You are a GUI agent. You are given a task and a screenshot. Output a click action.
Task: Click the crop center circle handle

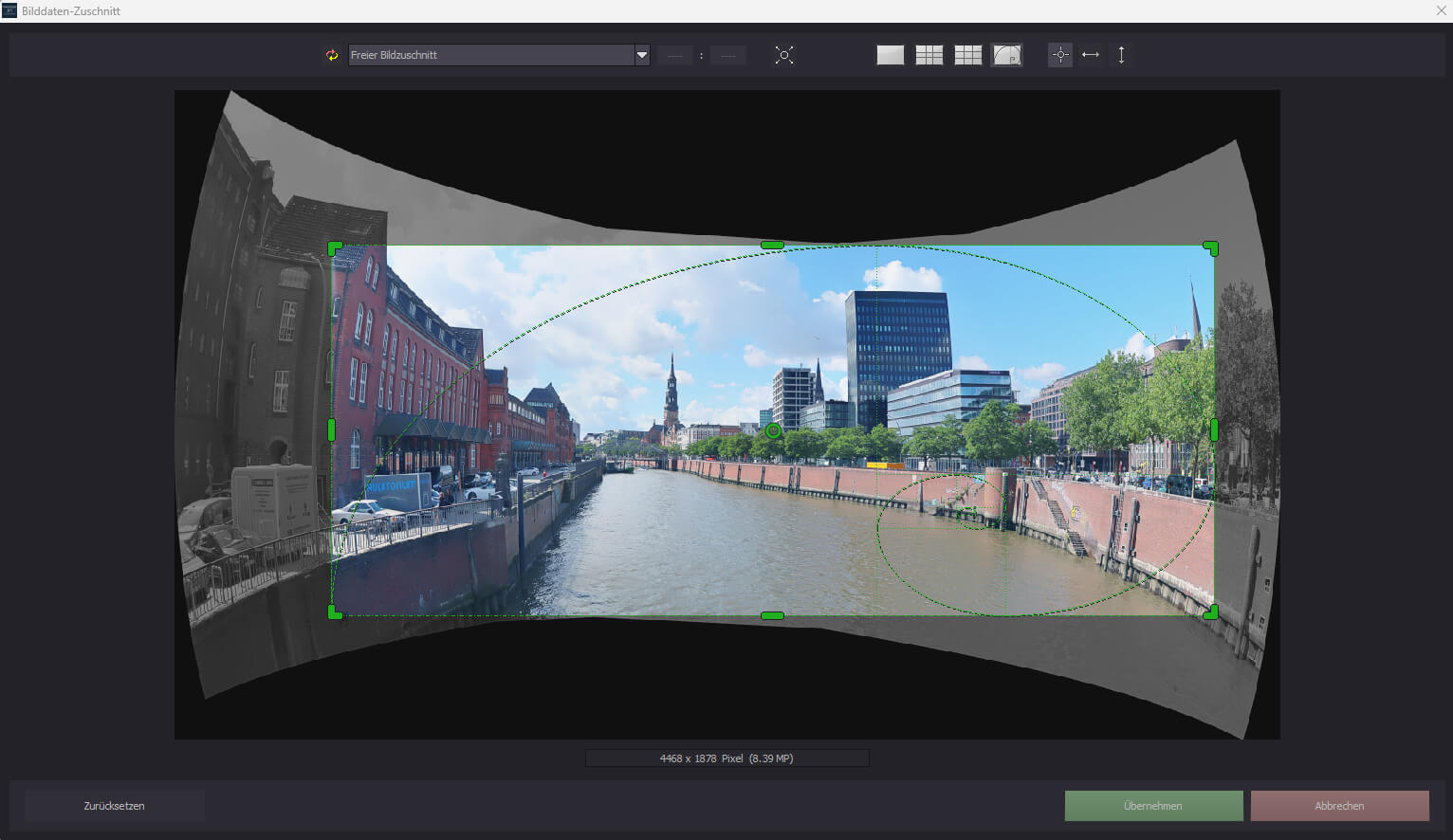(773, 431)
